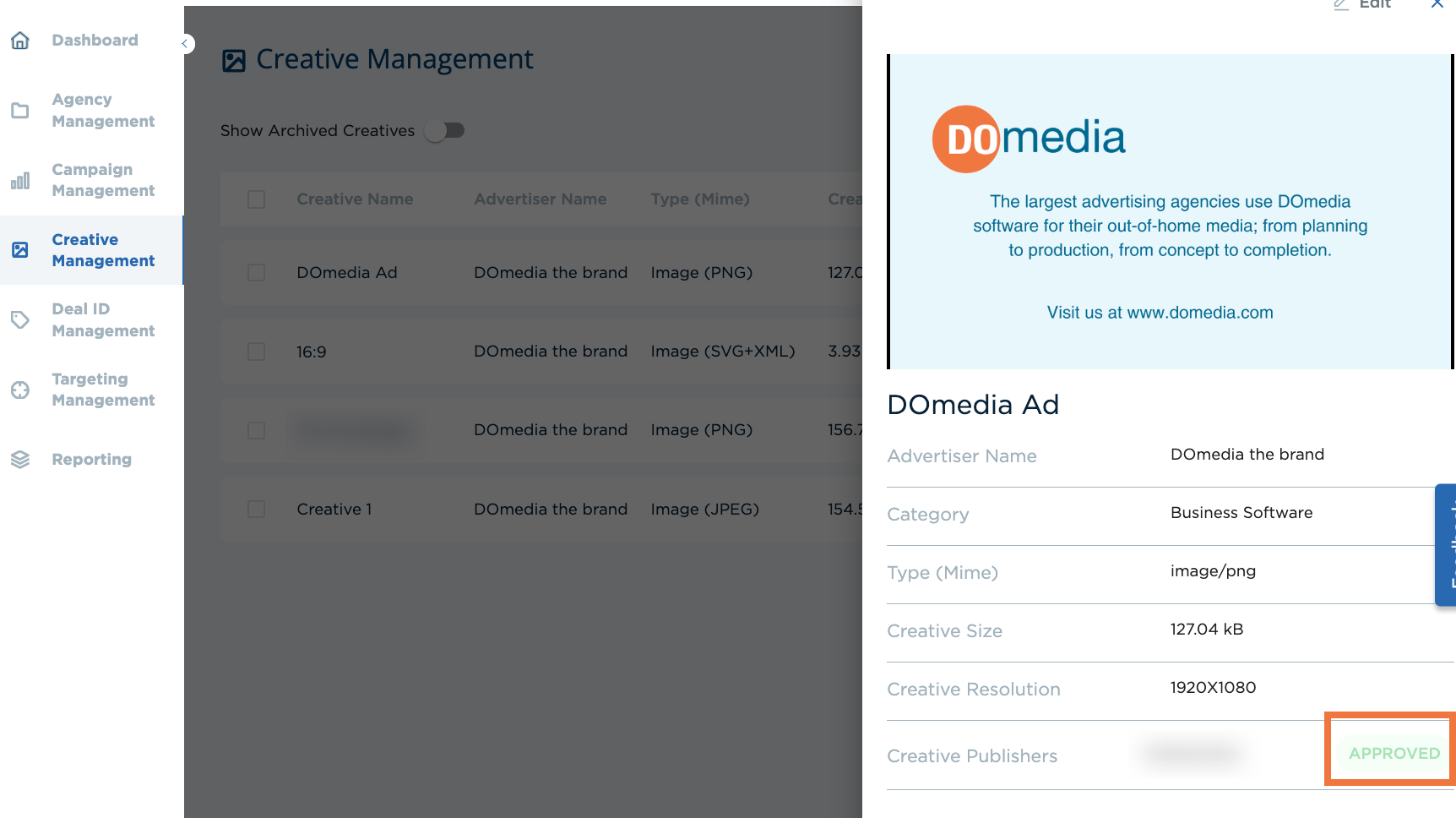Open Agency Management section
Image resolution: width=1456 pixels, height=818 pixels.
(103, 111)
